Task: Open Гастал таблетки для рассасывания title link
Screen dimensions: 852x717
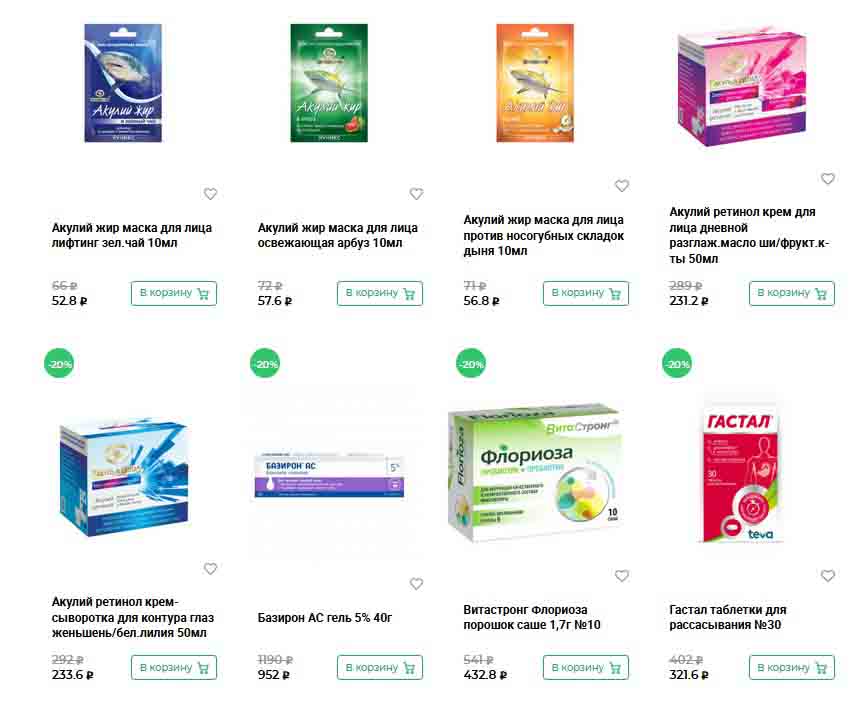Action: 728,617
